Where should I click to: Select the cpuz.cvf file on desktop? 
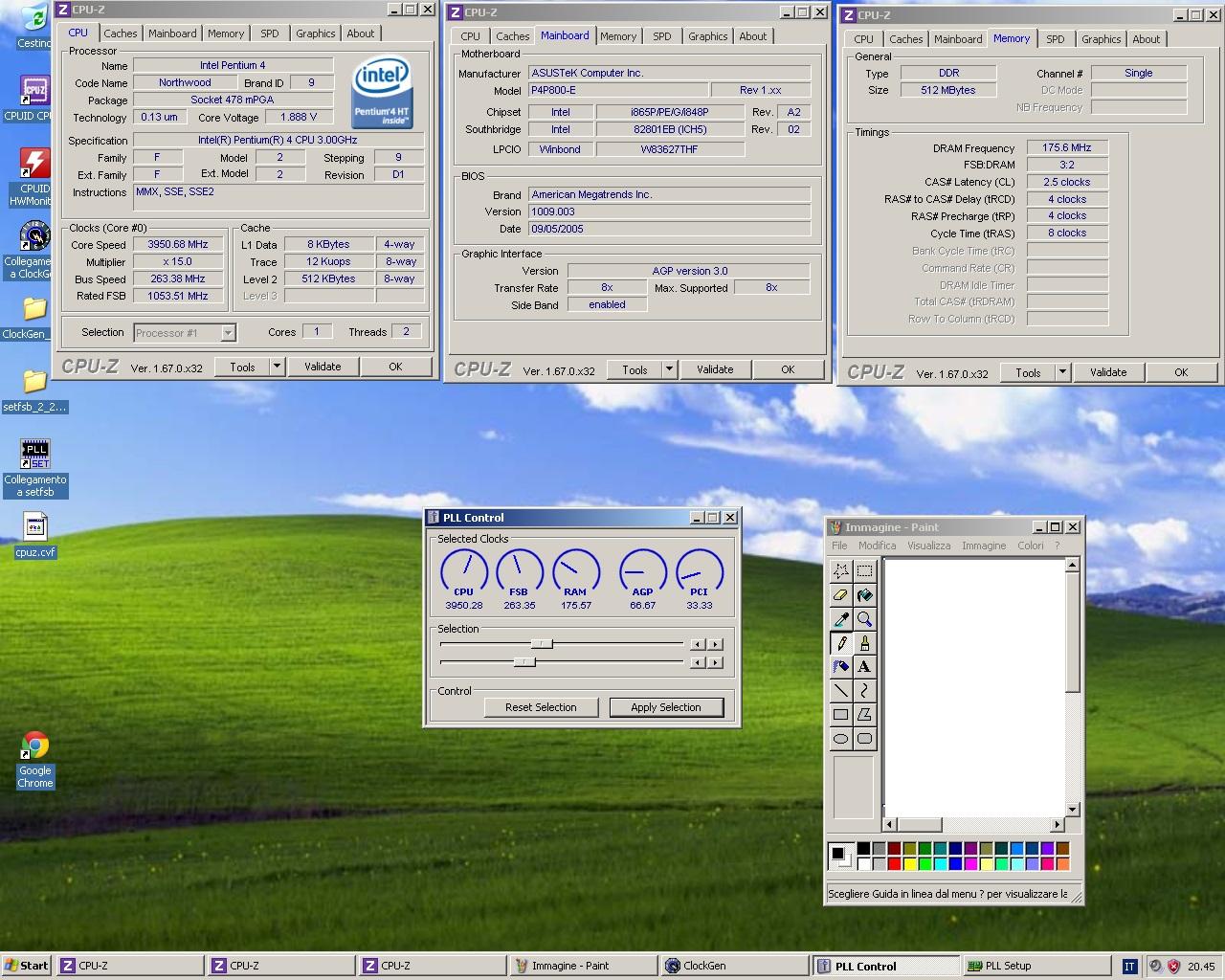click(35, 535)
